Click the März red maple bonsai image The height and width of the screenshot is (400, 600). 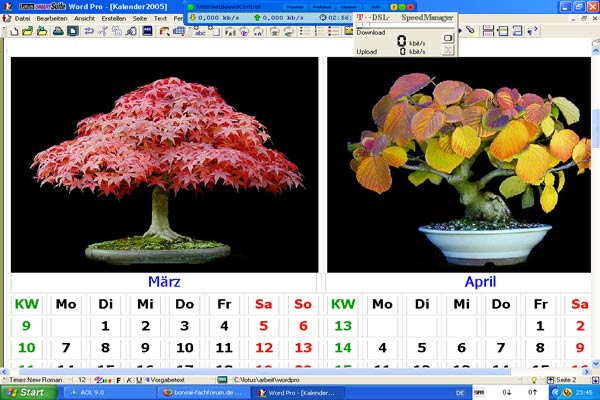tap(164, 165)
